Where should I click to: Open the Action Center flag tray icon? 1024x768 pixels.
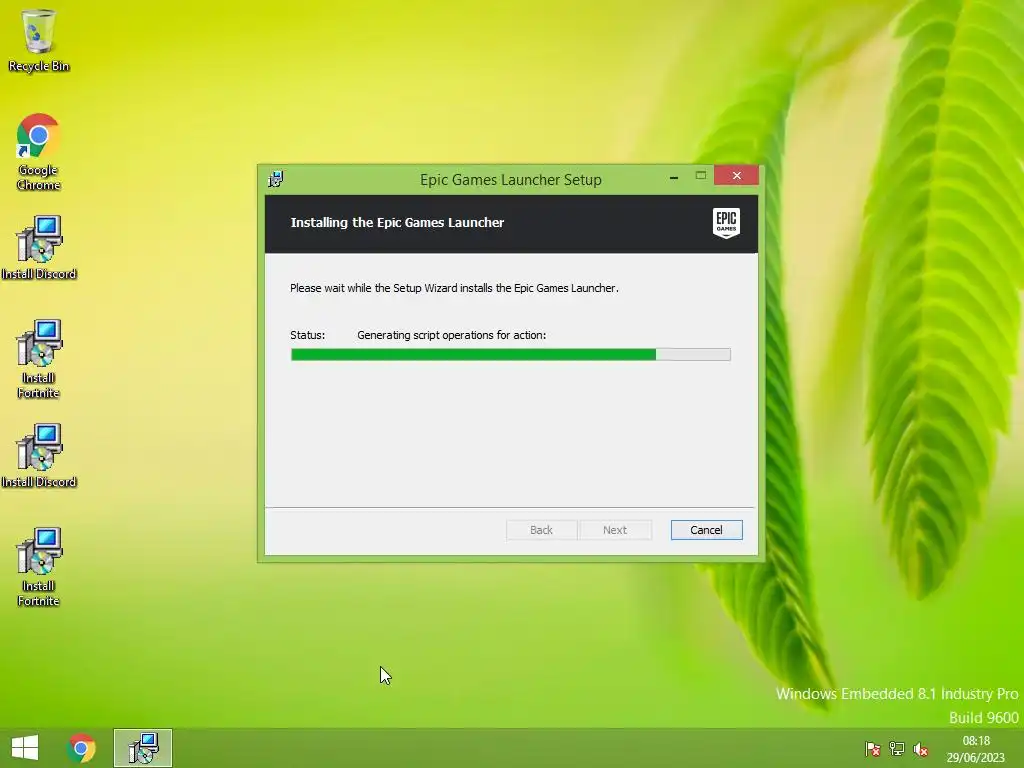[872, 749]
